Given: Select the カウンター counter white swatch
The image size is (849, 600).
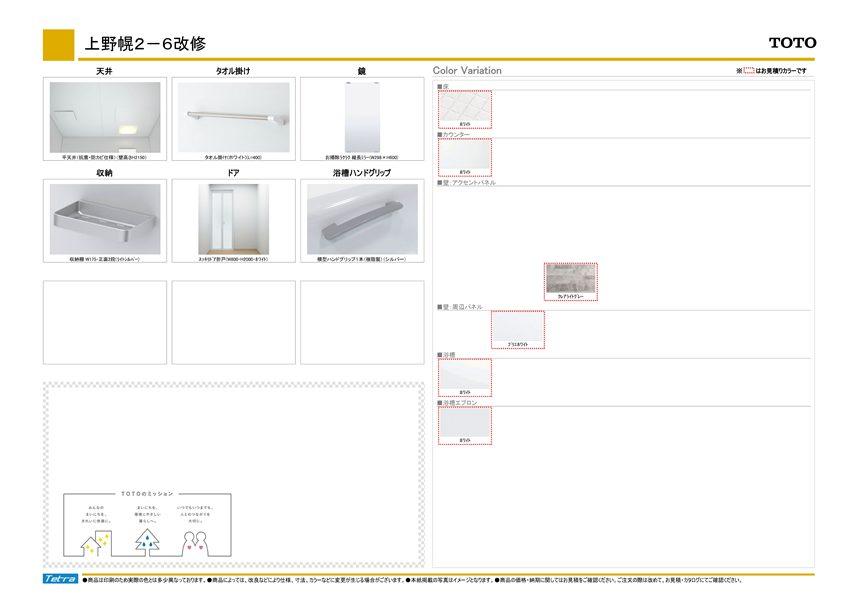Looking at the screenshot, I should click(x=465, y=157).
